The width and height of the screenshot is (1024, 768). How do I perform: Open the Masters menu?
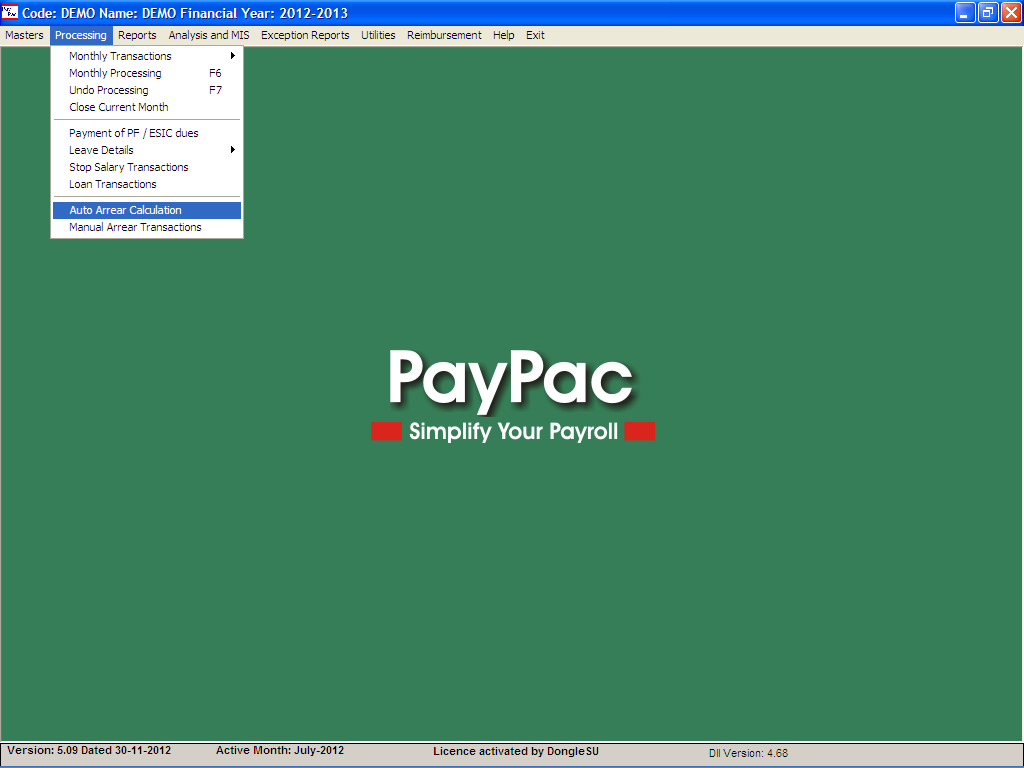(x=24, y=35)
